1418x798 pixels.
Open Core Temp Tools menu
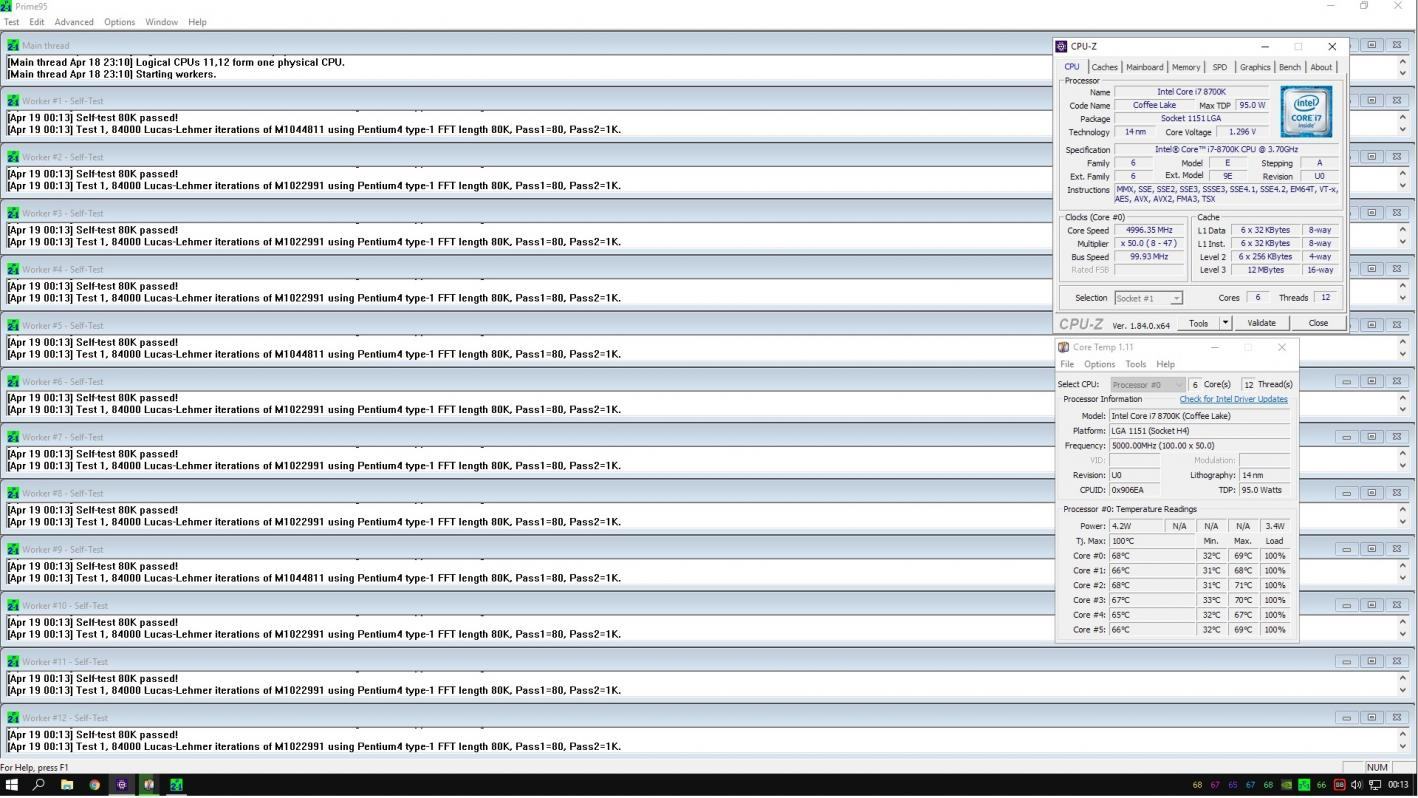click(x=1135, y=364)
